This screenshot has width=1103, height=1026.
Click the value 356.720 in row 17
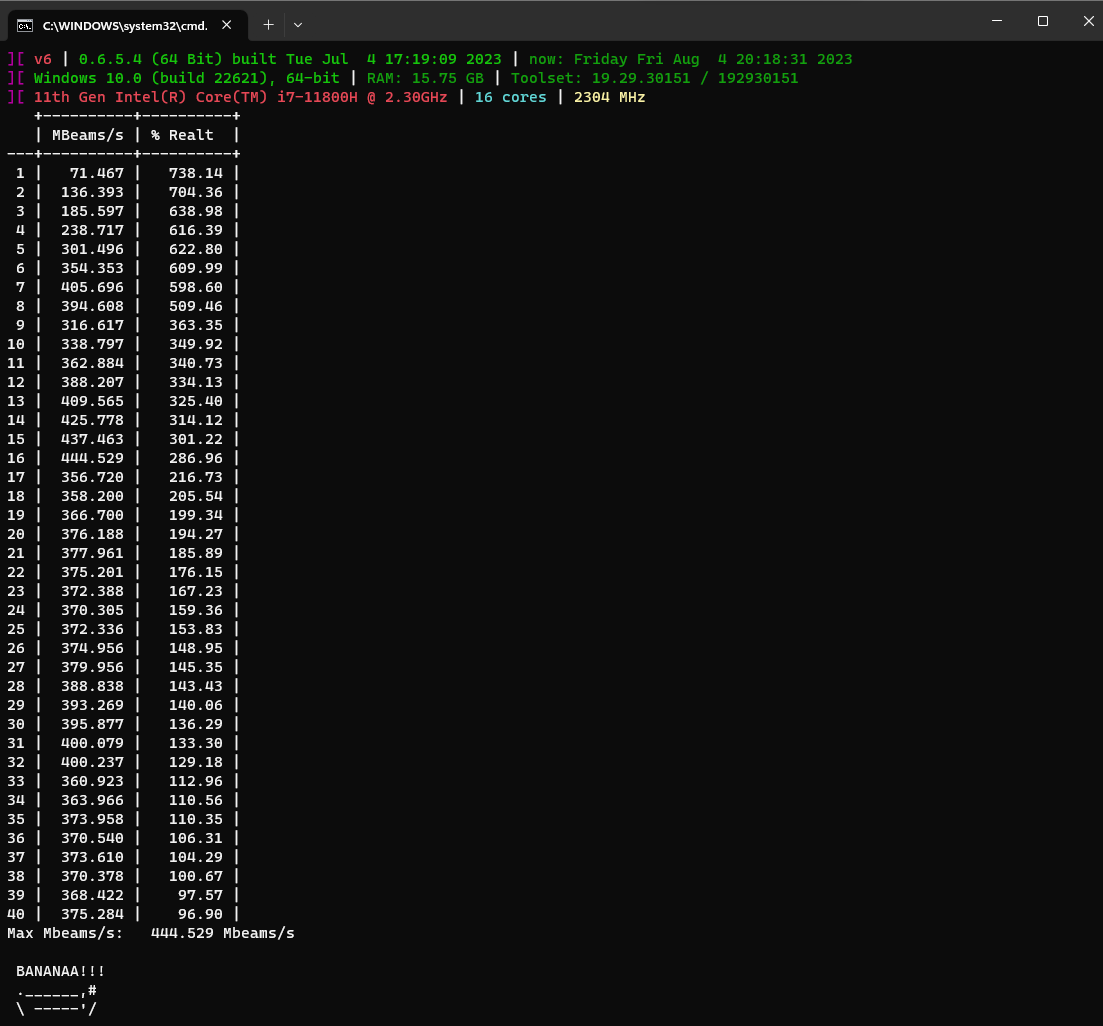click(x=92, y=477)
